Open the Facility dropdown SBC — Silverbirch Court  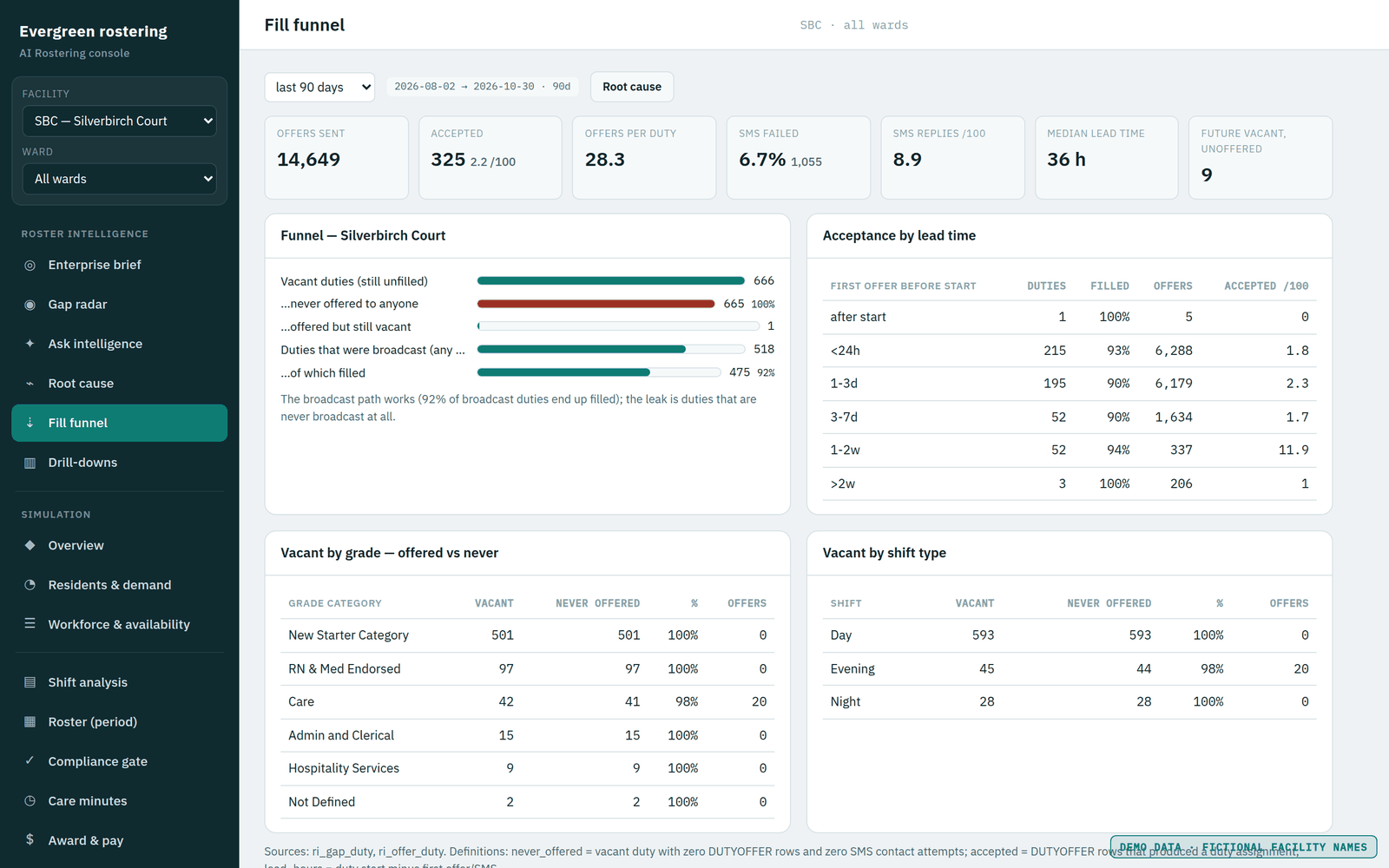point(120,121)
